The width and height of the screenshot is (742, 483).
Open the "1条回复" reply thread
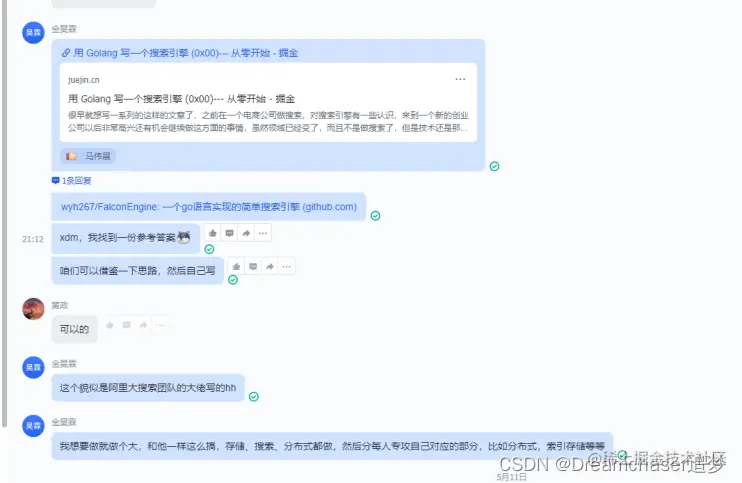pyautogui.click(x=71, y=181)
